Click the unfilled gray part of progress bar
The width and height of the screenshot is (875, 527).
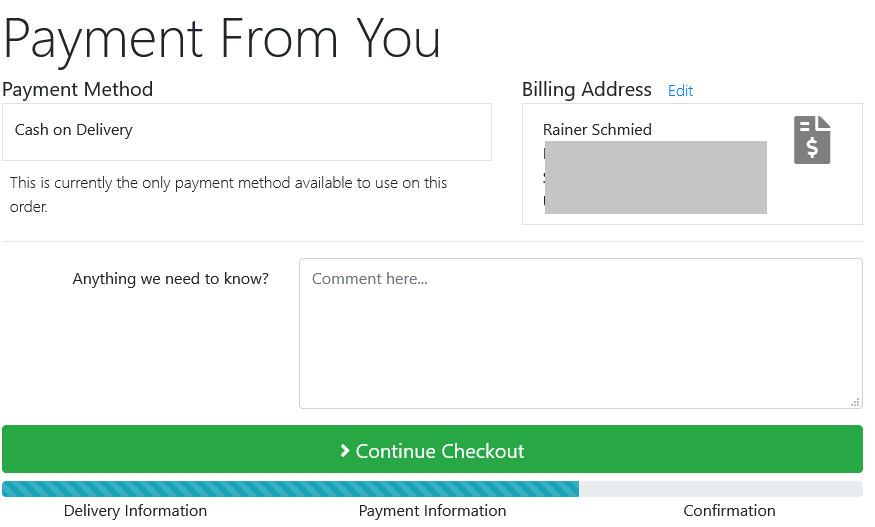click(x=721, y=489)
